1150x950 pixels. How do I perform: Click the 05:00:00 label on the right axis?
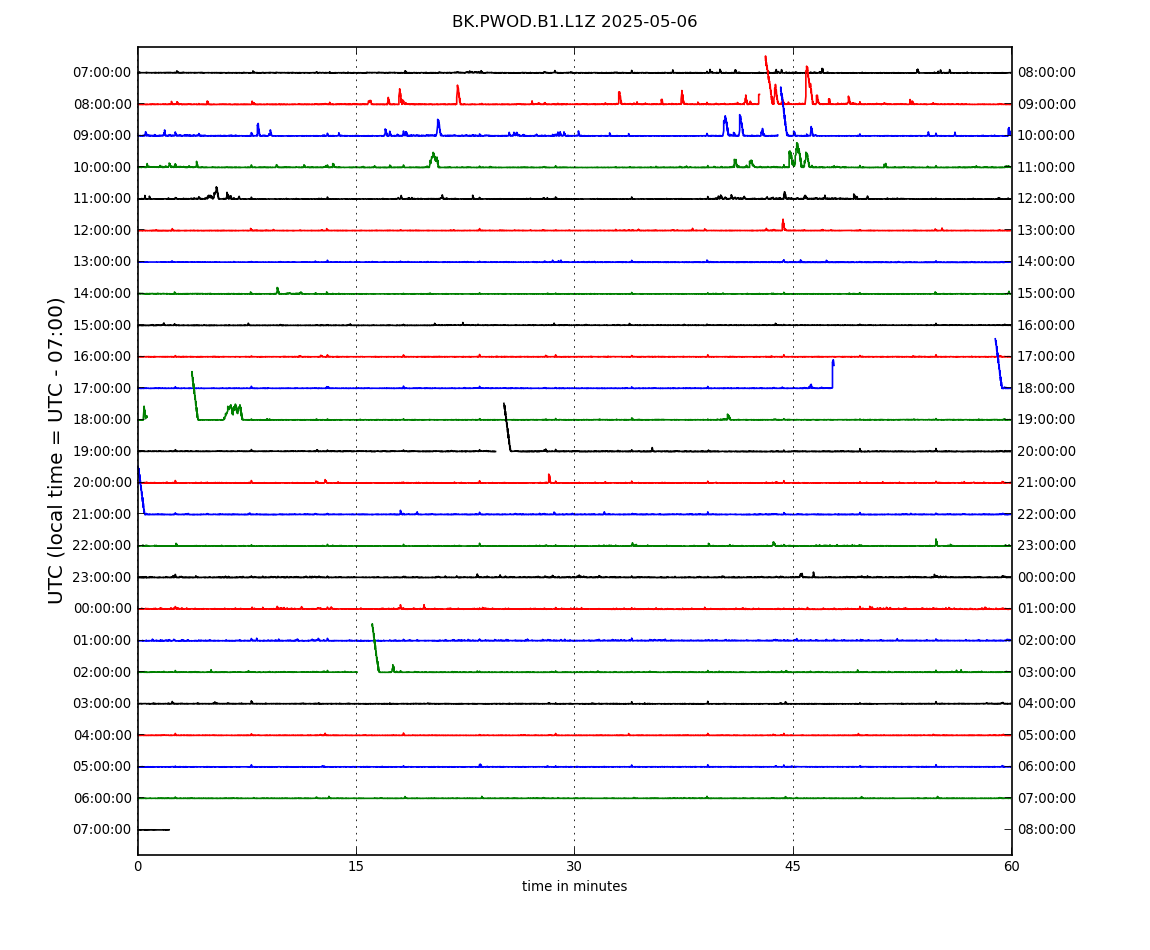tap(1047, 735)
